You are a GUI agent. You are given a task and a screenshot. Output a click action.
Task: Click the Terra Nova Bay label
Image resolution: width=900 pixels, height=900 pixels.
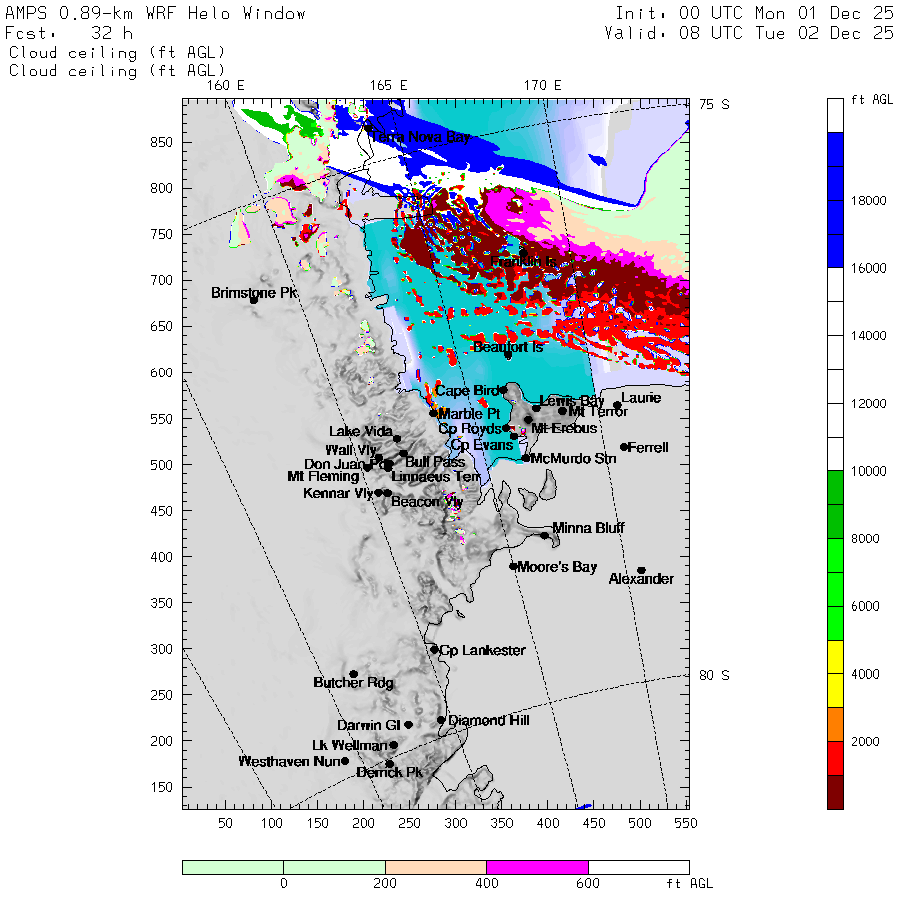(x=421, y=137)
